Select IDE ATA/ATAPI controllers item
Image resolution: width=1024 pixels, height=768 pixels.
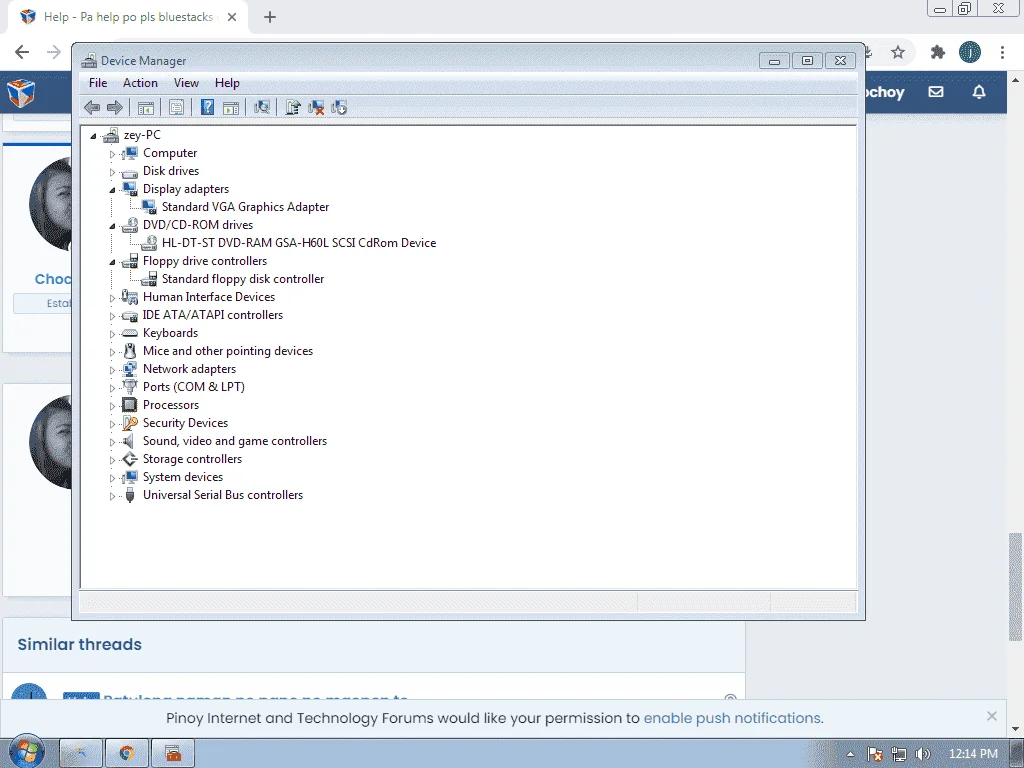point(213,315)
